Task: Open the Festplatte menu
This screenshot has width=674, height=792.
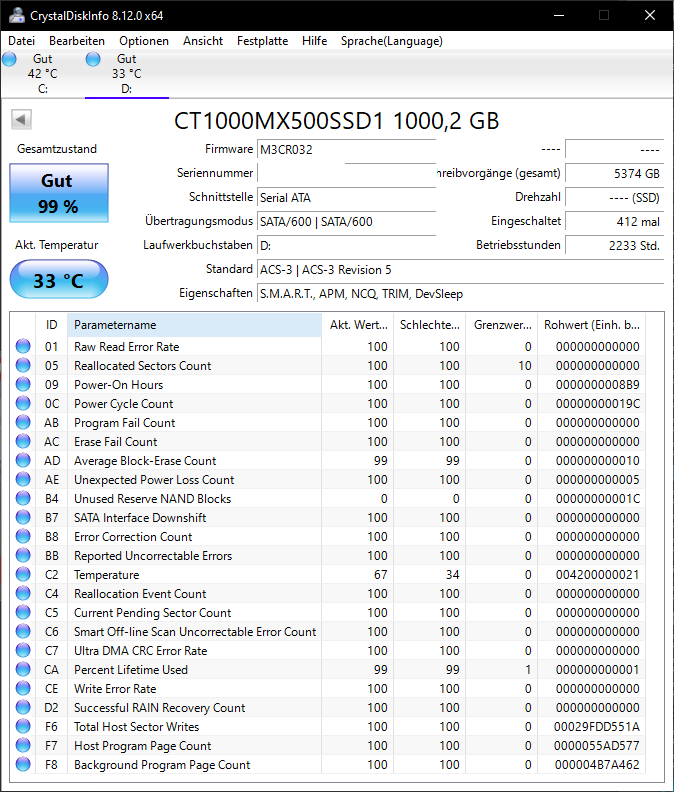Action: click(x=262, y=41)
